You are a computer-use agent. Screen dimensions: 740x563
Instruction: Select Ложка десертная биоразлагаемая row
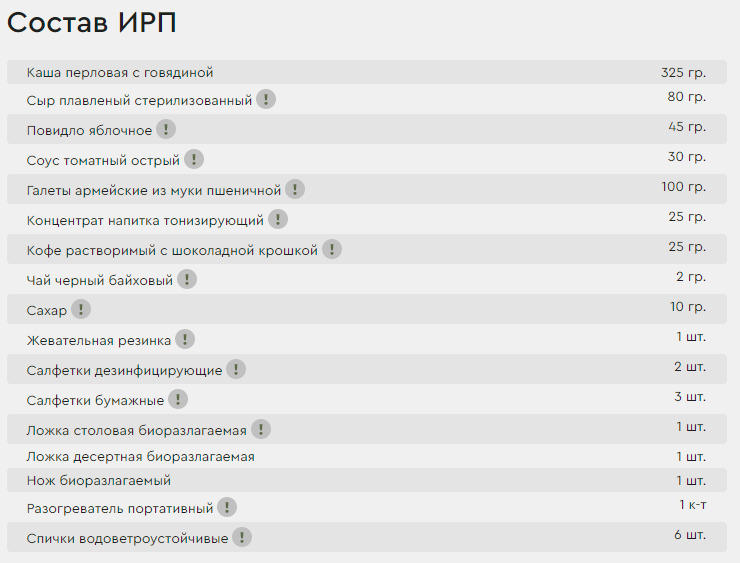point(367,456)
